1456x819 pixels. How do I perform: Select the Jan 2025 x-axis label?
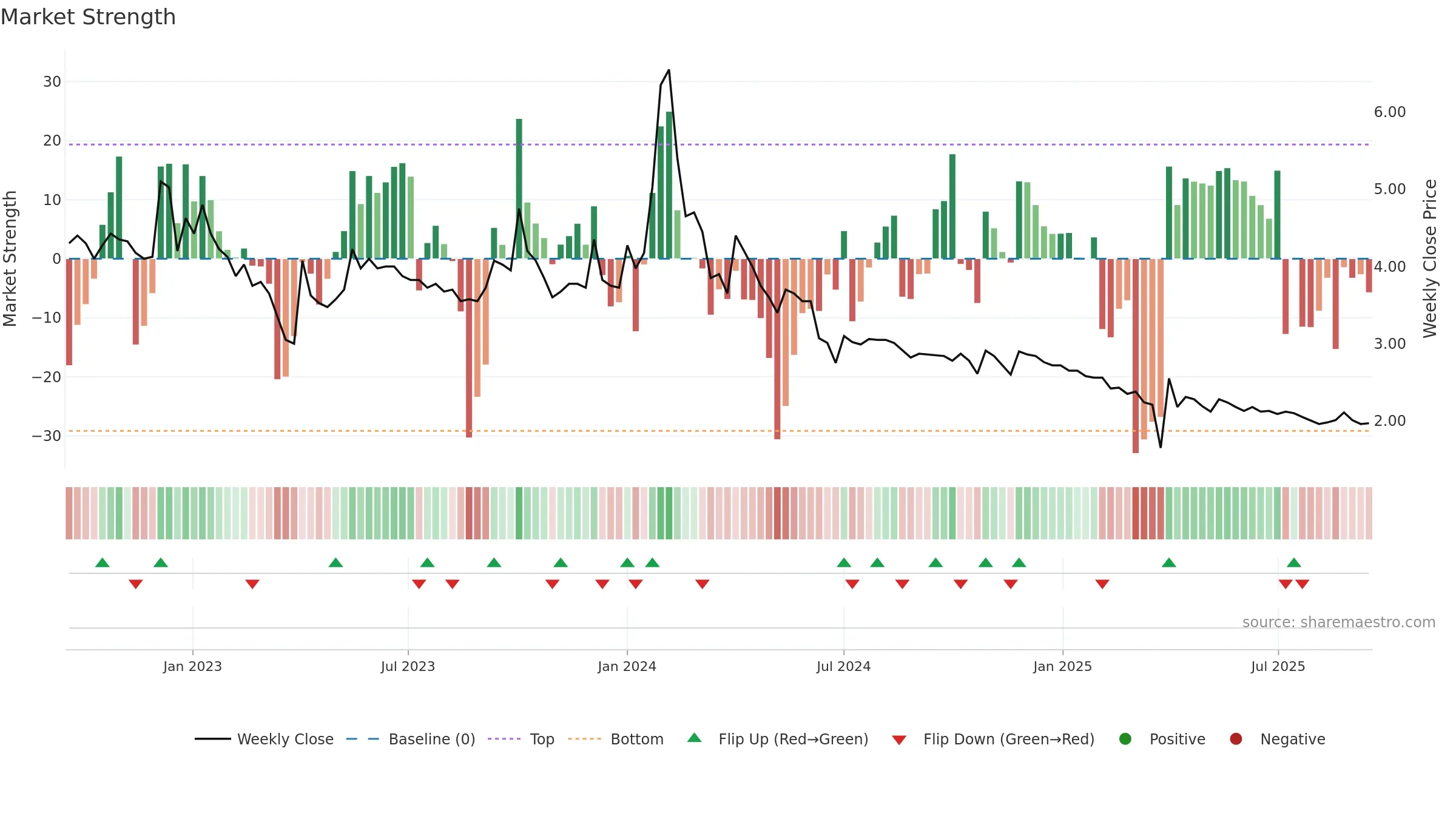tap(1062, 666)
